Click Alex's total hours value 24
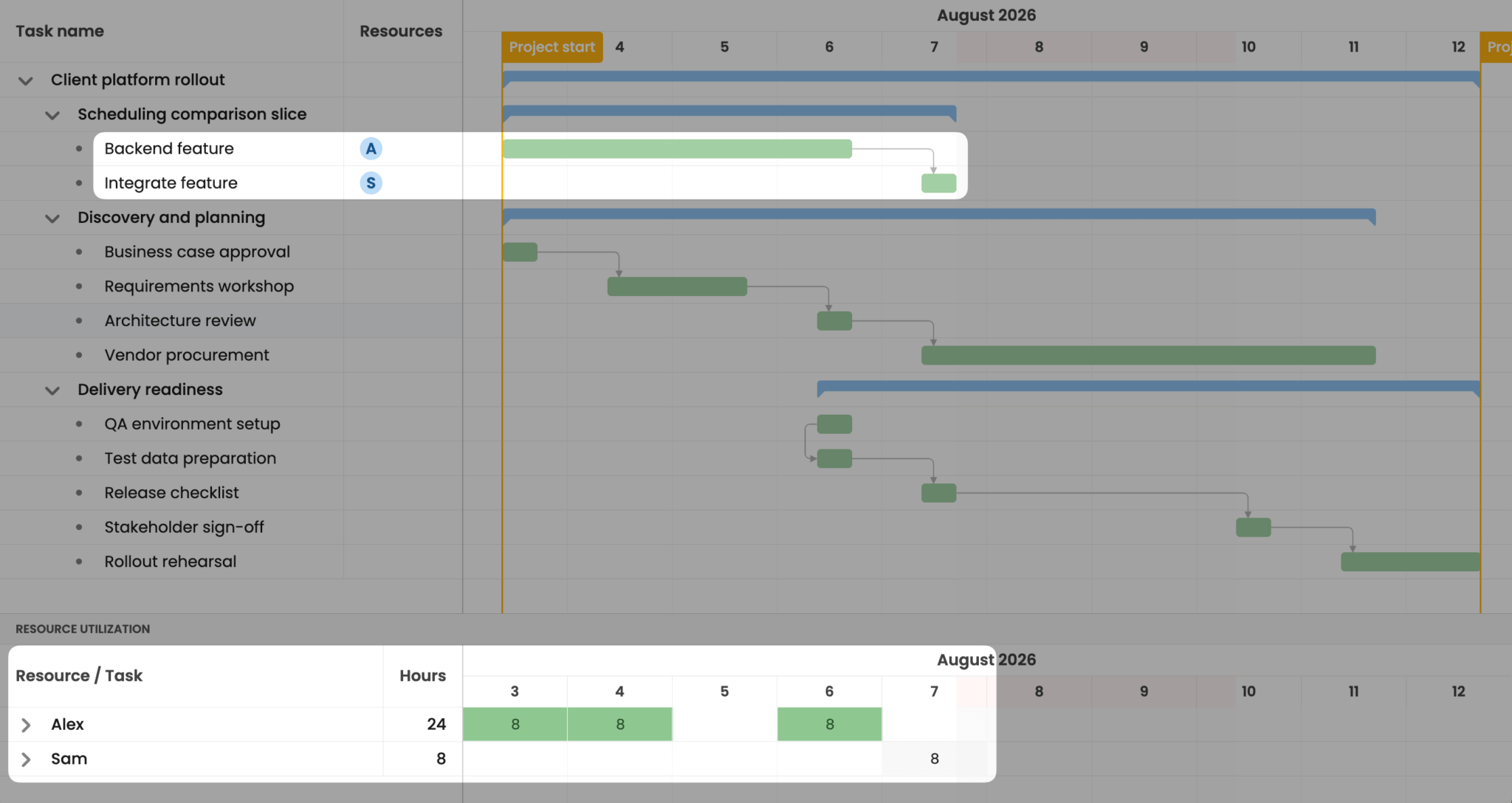Screen dimensions: 1512x803 [436, 724]
